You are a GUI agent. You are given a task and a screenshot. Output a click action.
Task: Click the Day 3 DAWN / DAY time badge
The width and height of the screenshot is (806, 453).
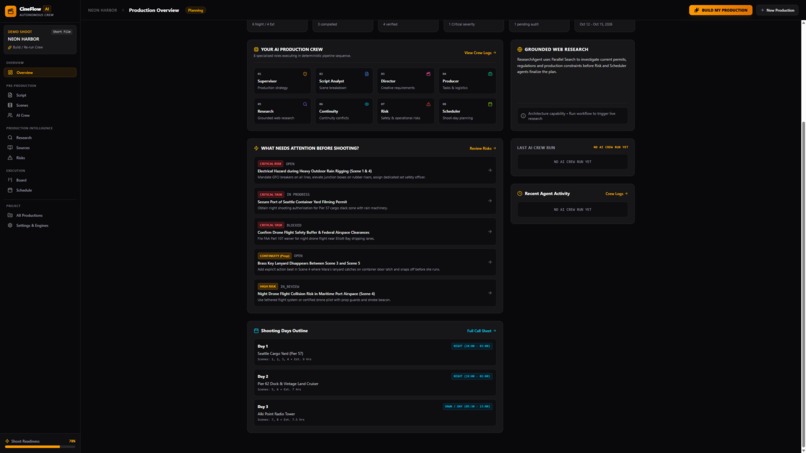point(467,406)
